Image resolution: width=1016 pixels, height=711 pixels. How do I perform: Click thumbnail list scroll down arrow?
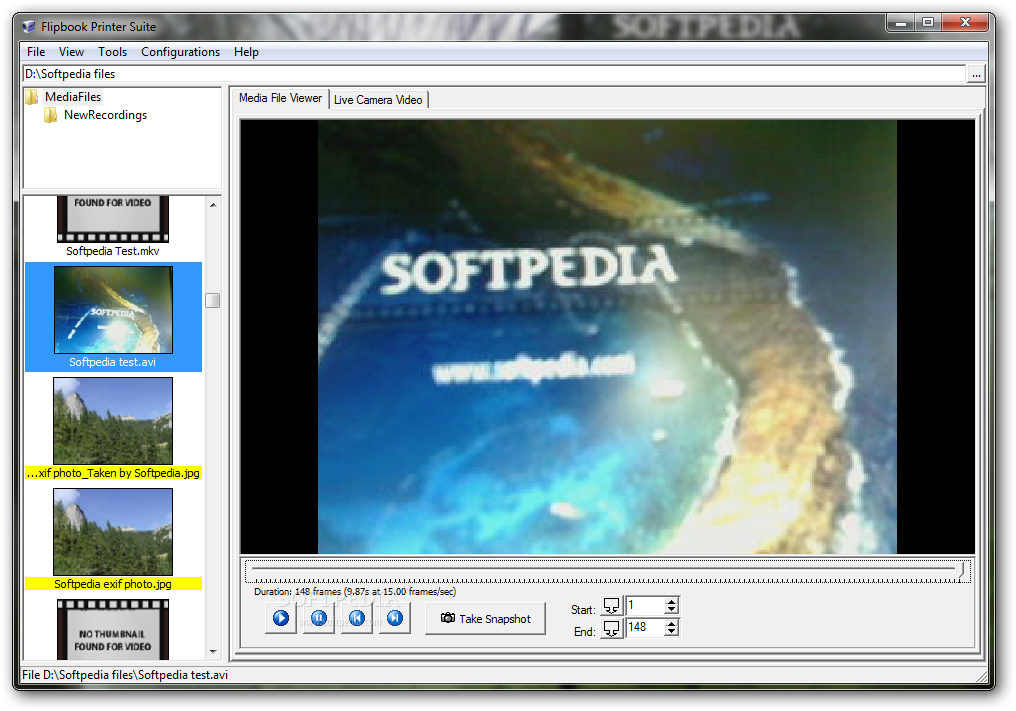point(213,652)
